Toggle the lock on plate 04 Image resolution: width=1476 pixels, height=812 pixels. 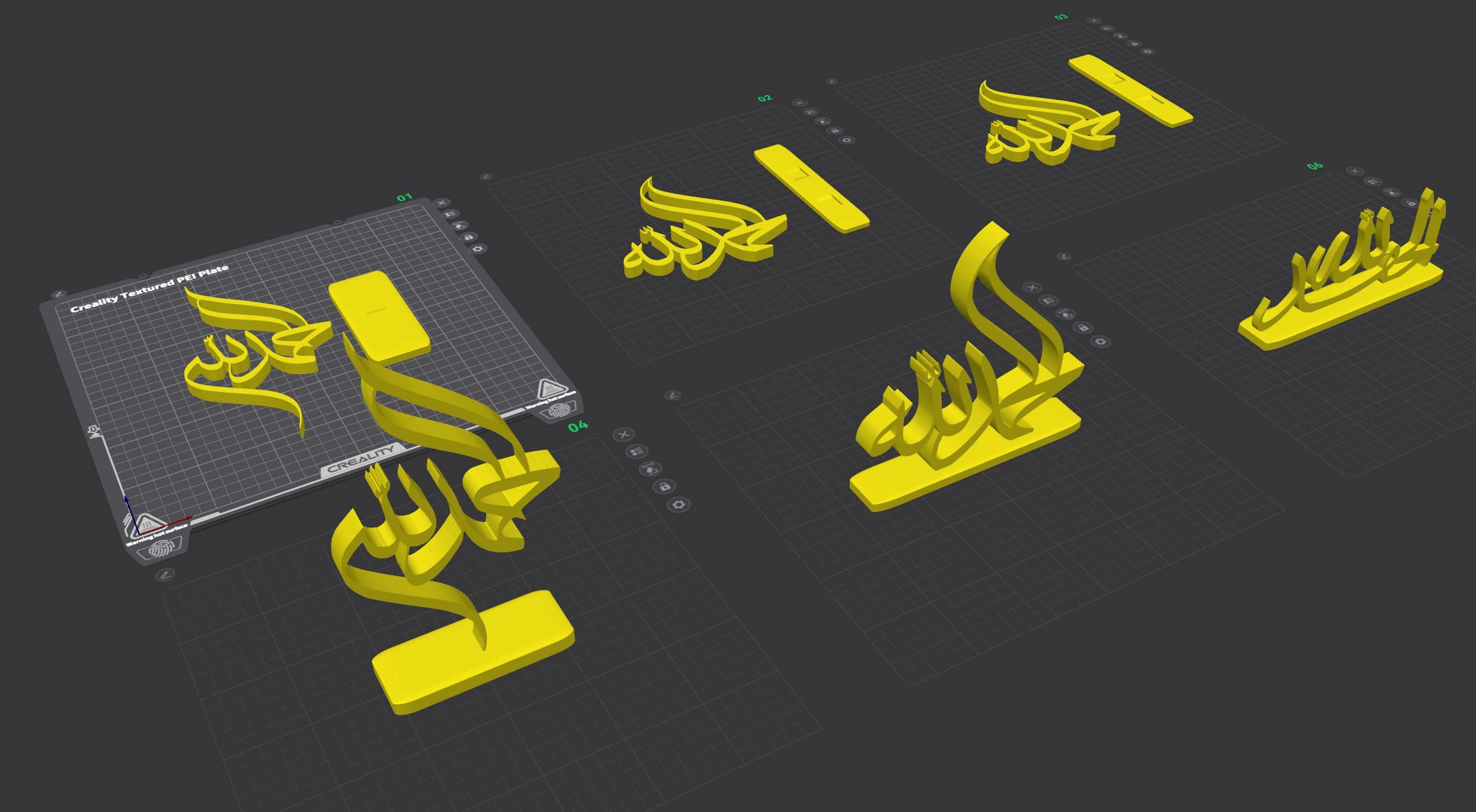(664, 487)
